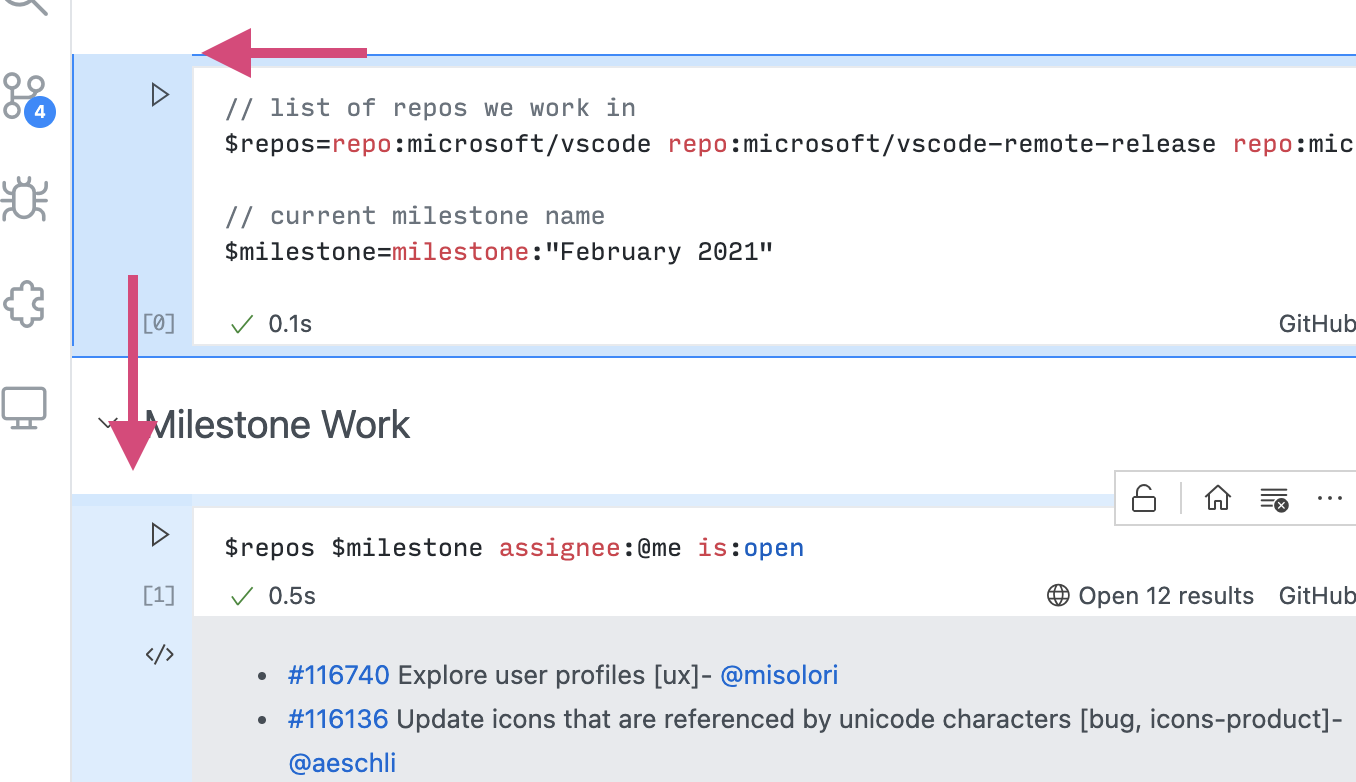1356x782 pixels.
Task: Run the $repos $milestone assignee query cell
Action: pyautogui.click(x=158, y=535)
